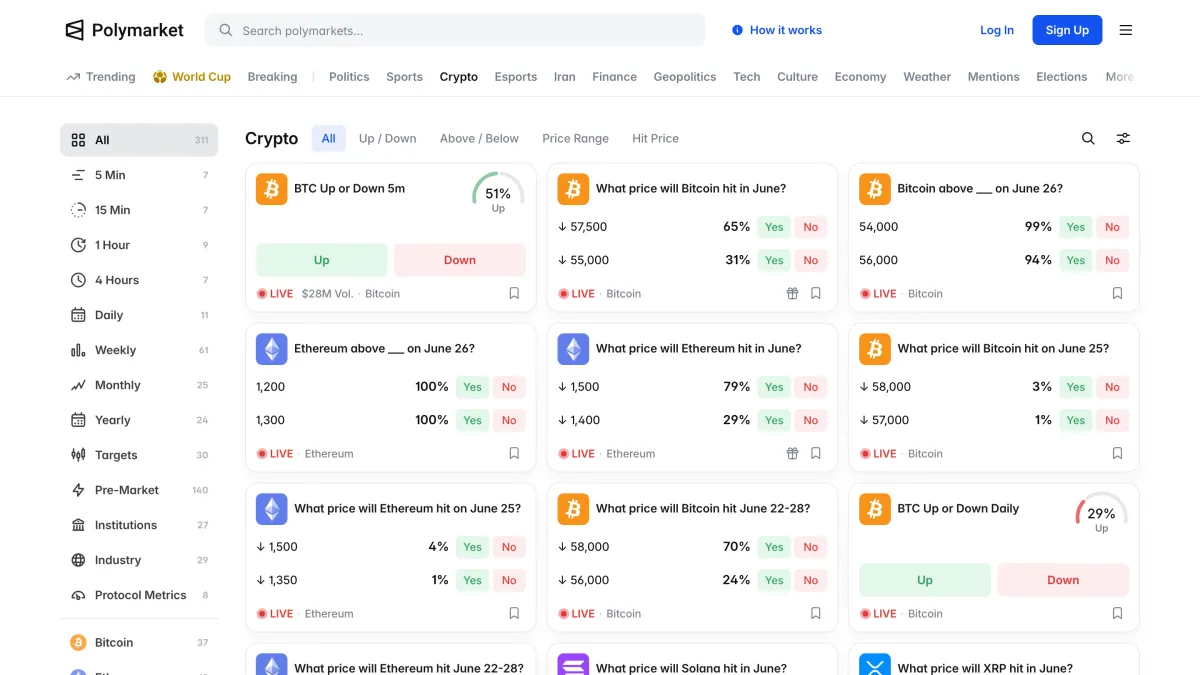Image resolution: width=1200 pixels, height=675 pixels.
Task: Open the Bitcoin sidebar category
Action: (139, 643)
